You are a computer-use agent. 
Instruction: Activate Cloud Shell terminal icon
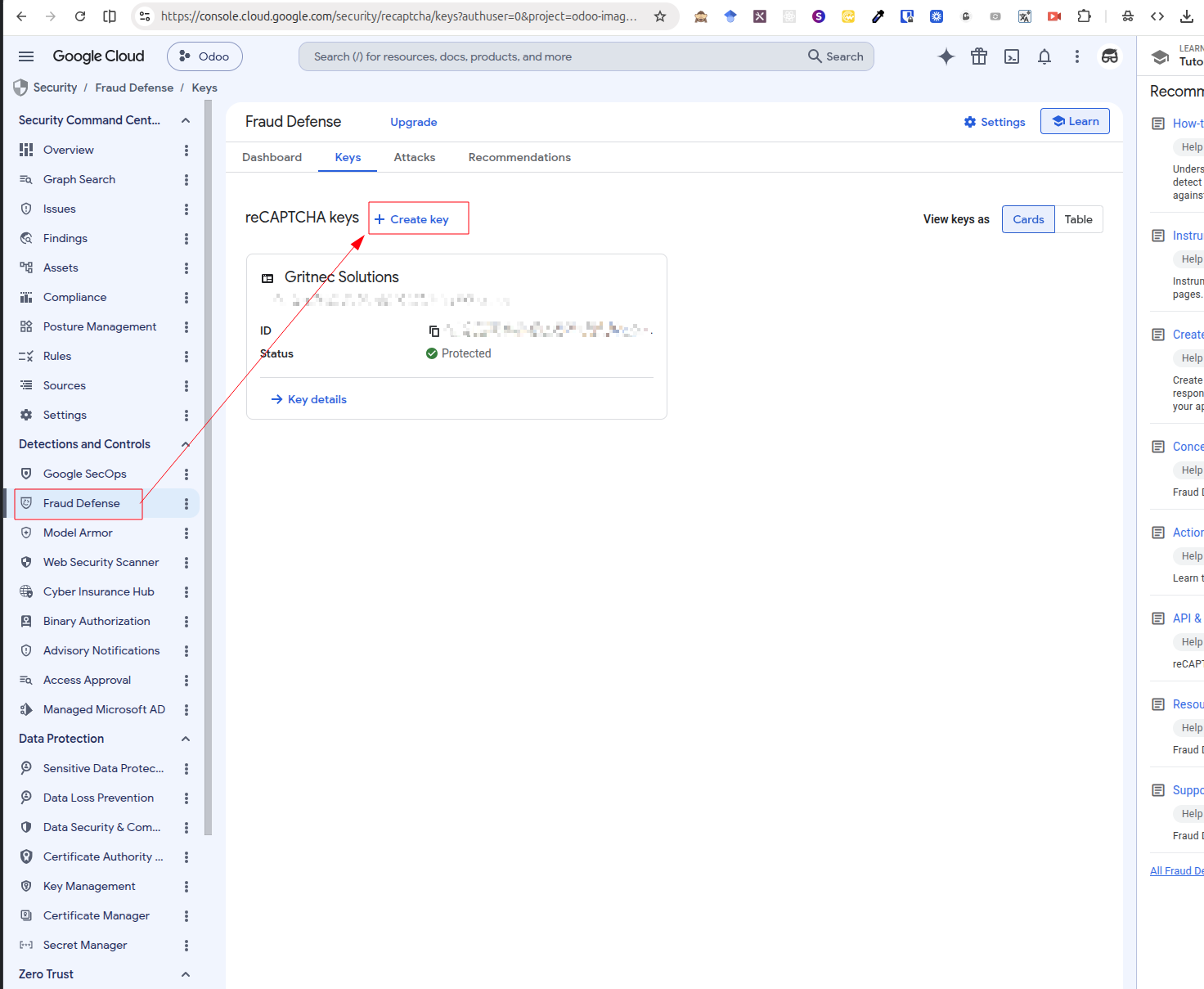pyautogui.click(x=1012, y=56)
